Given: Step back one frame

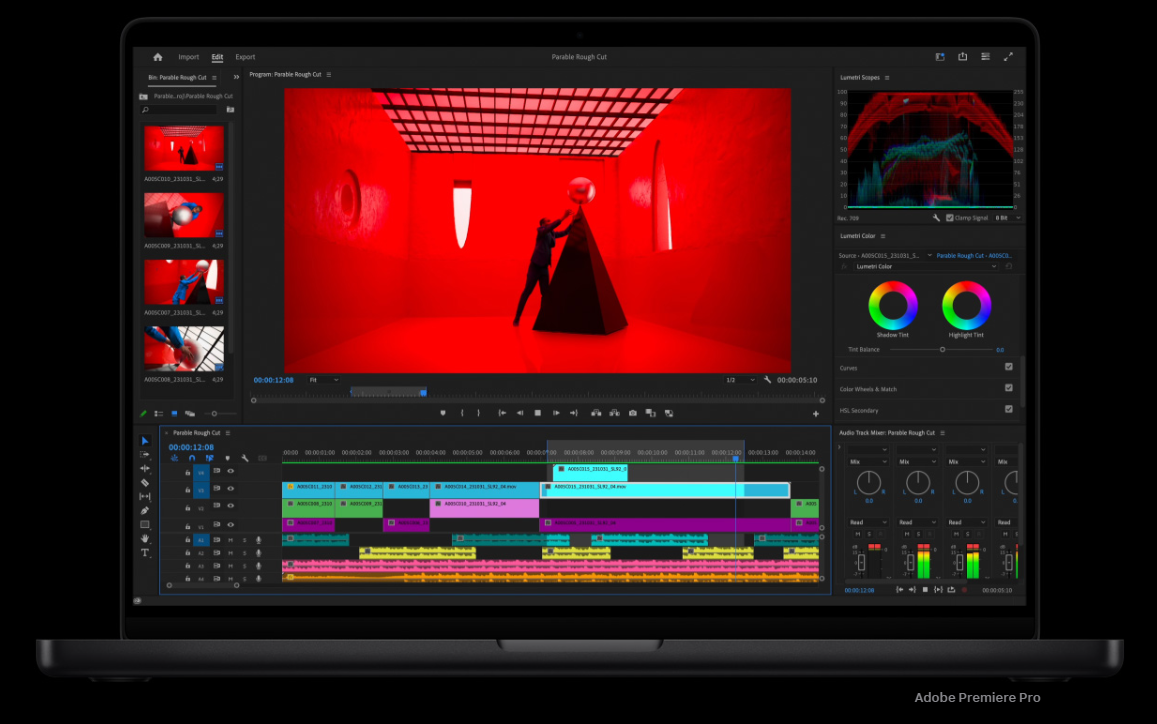Looking at the screenshot, I should point(519,413).
